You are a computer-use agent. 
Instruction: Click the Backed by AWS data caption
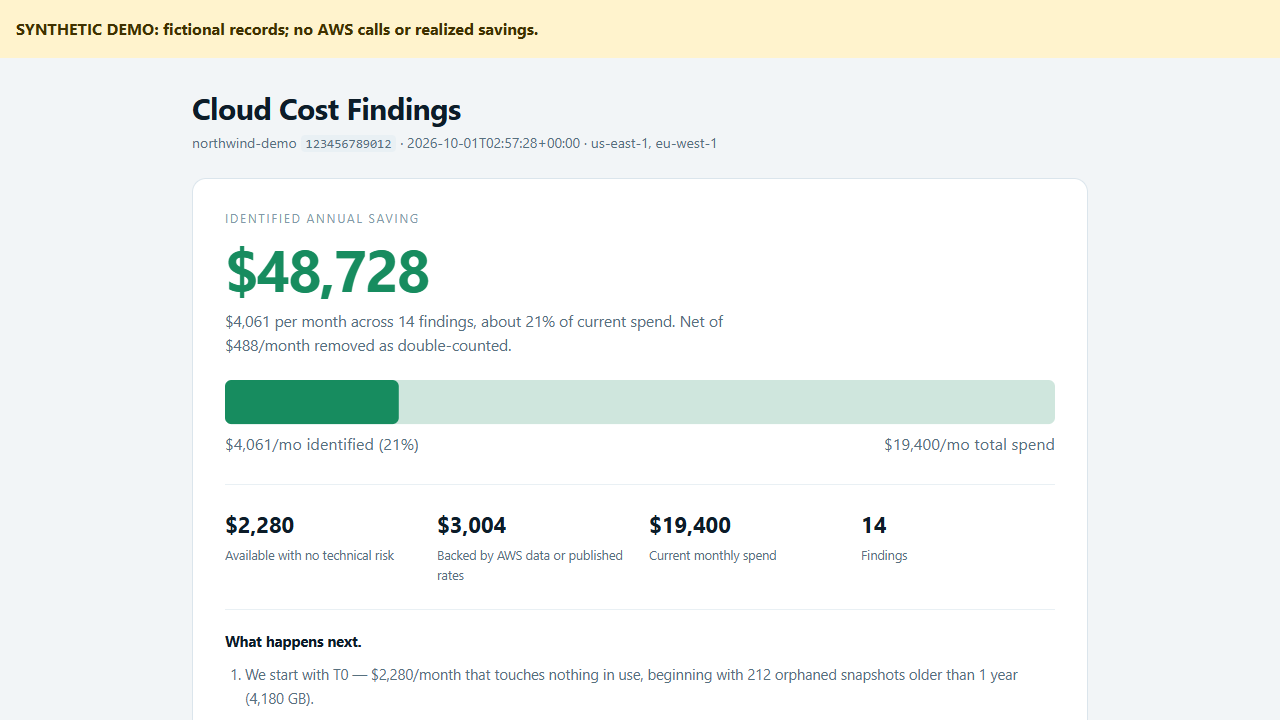(x=530, y=565)
